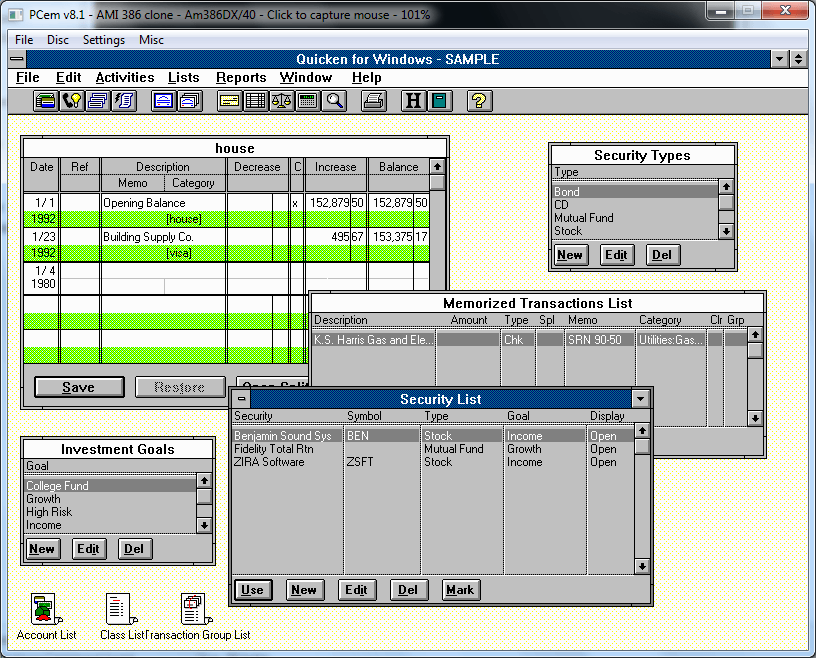Image resolution: width=816 pixels, height=658 pixels.
Task: Click the Security Types scroll down arrow
Action: point(726,231)
